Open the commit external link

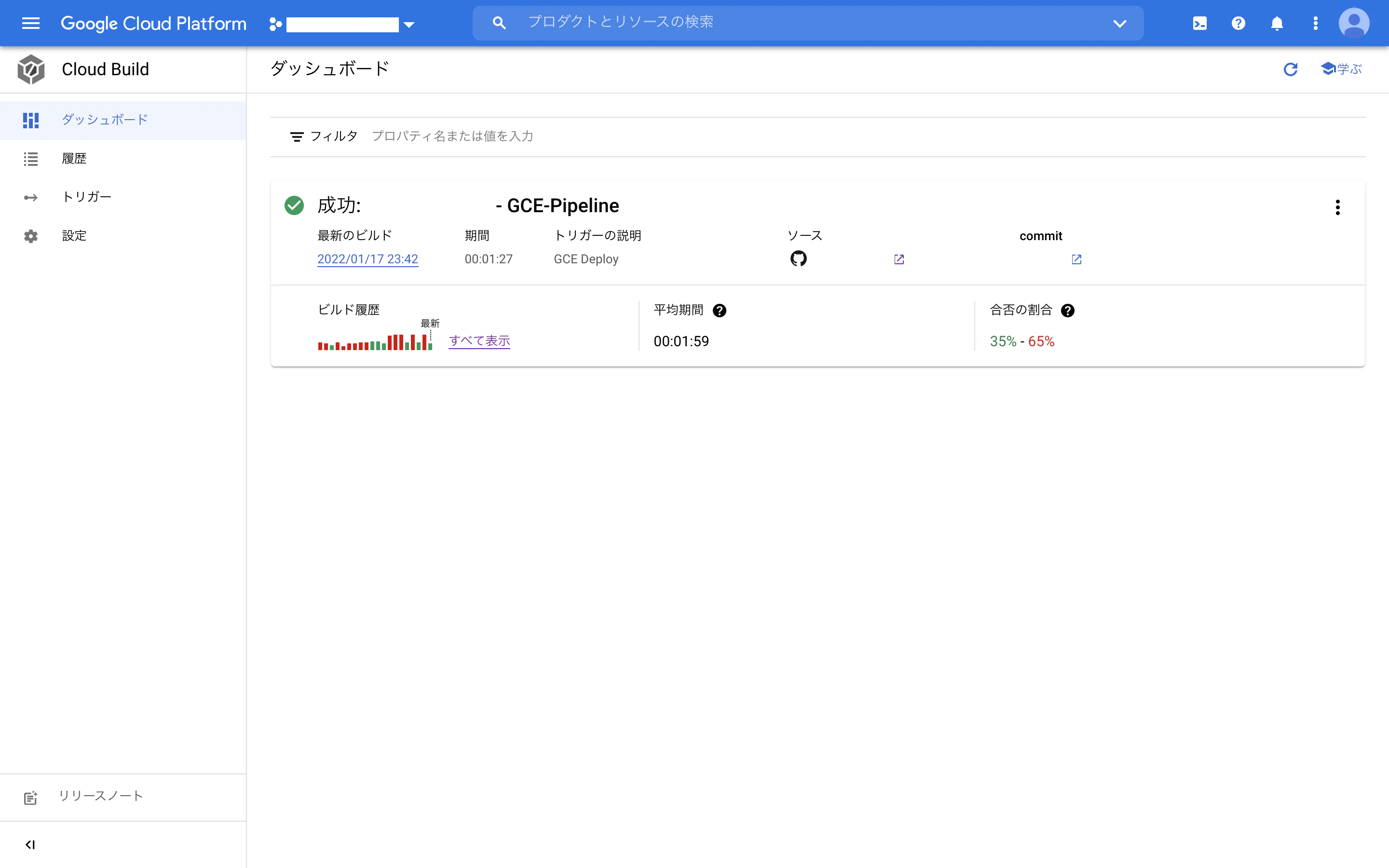1076,259
